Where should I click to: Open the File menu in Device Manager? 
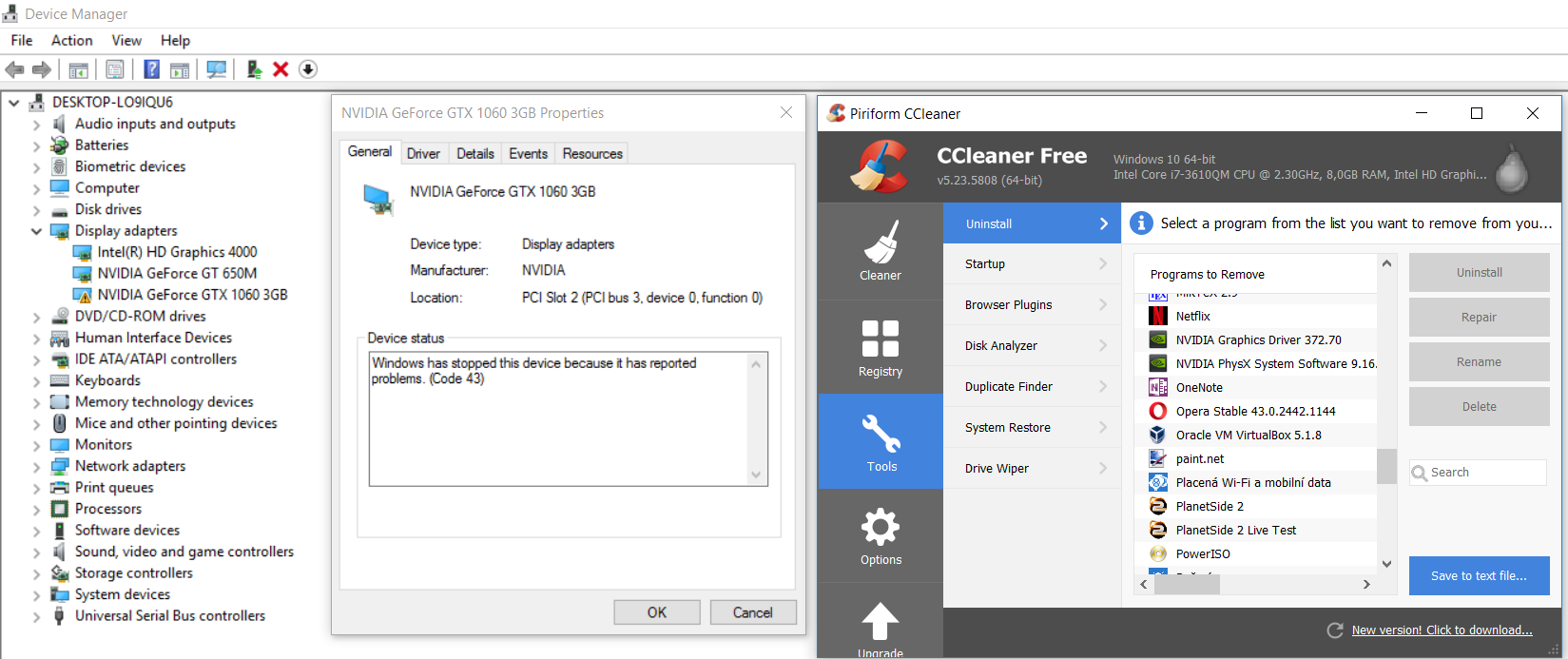[x=22, y=40]
